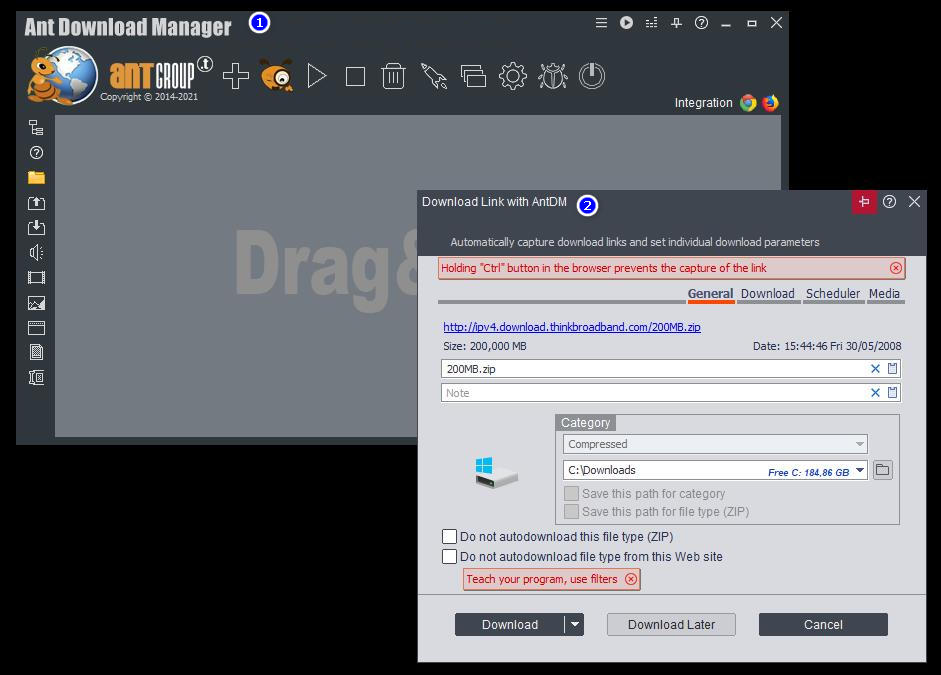Open the C:\Downloads path dropdown
This screenshot has width=941, height=675.
tap(859, 470)
